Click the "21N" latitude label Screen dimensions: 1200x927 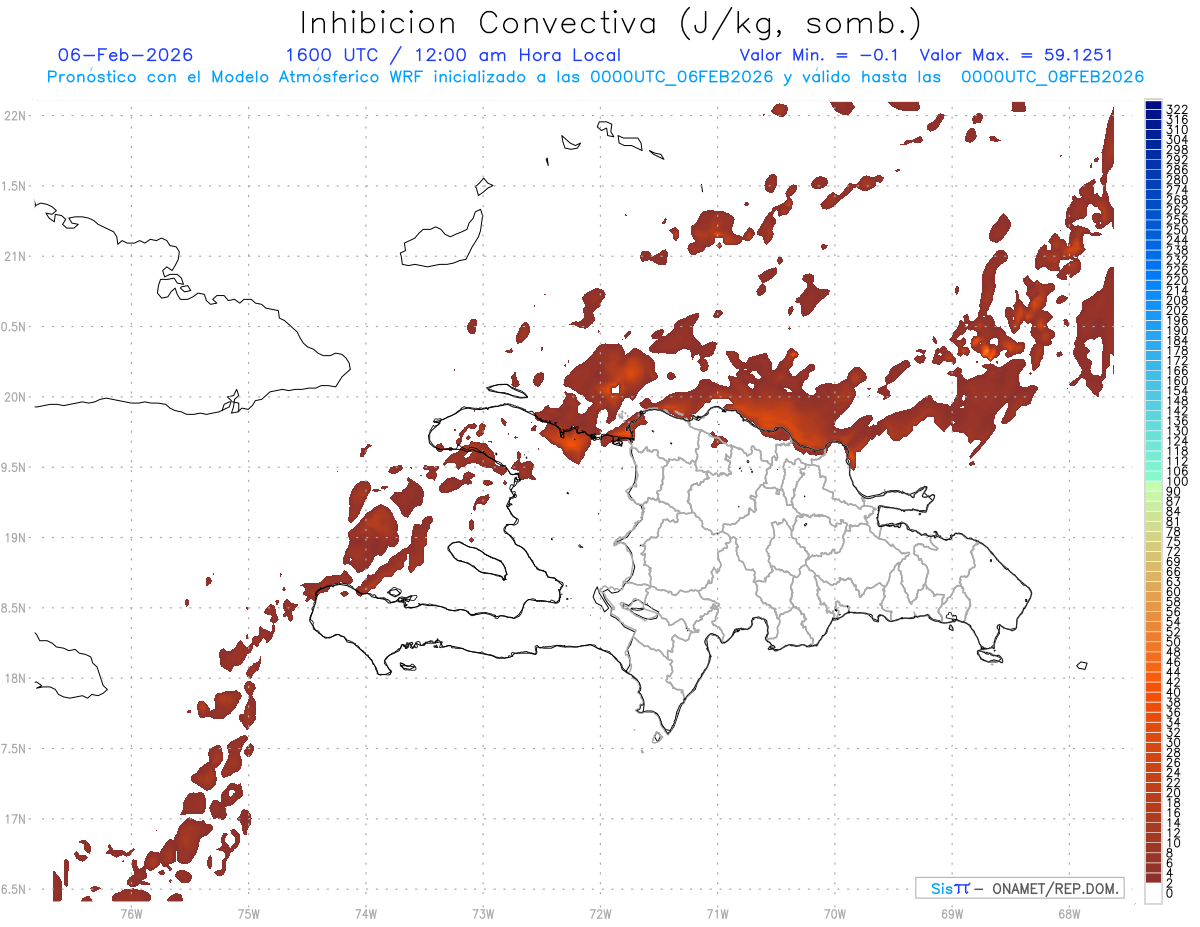[15, 256]
